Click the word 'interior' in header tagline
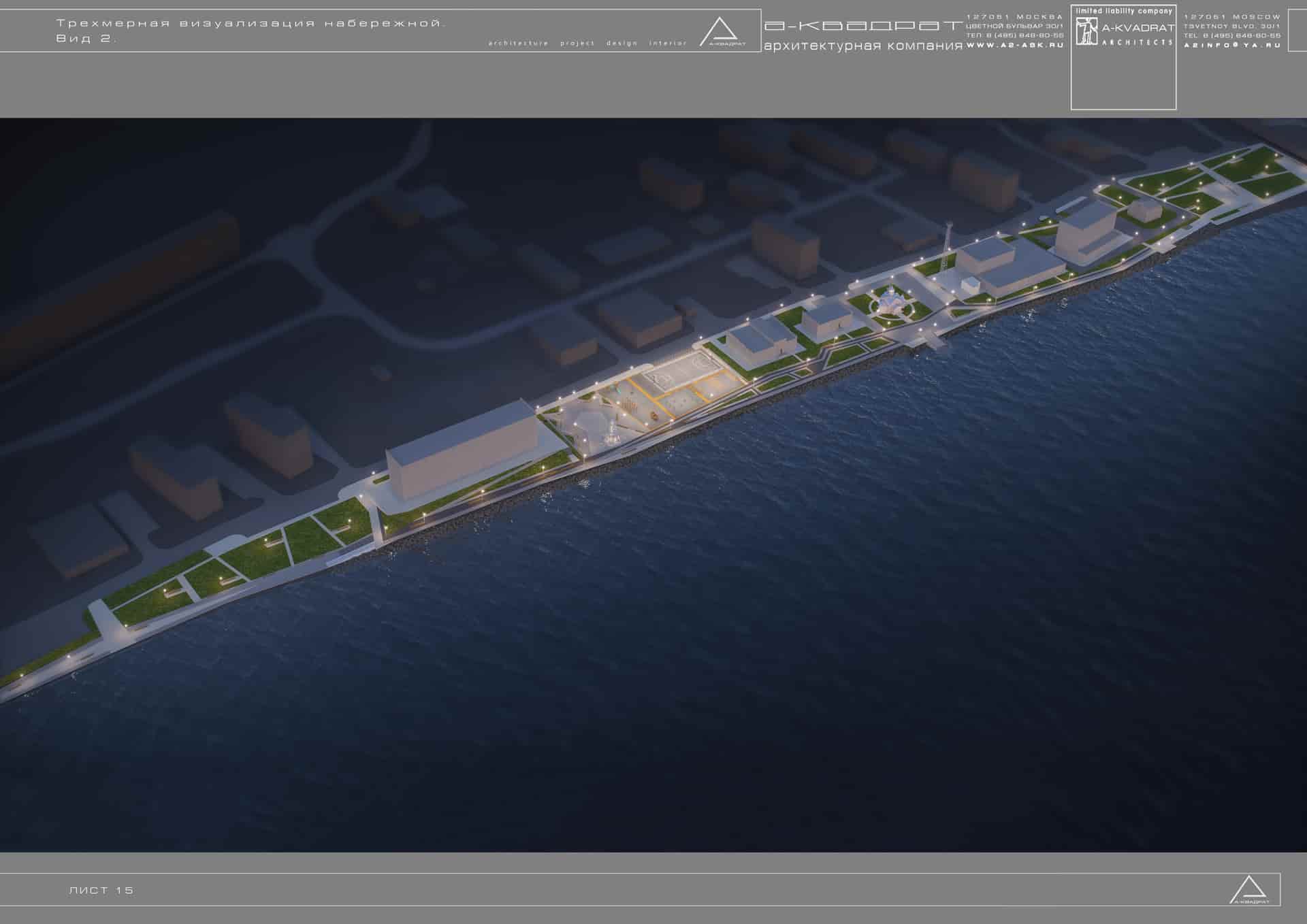1307x924 pixels. click(x=668, y=44)
